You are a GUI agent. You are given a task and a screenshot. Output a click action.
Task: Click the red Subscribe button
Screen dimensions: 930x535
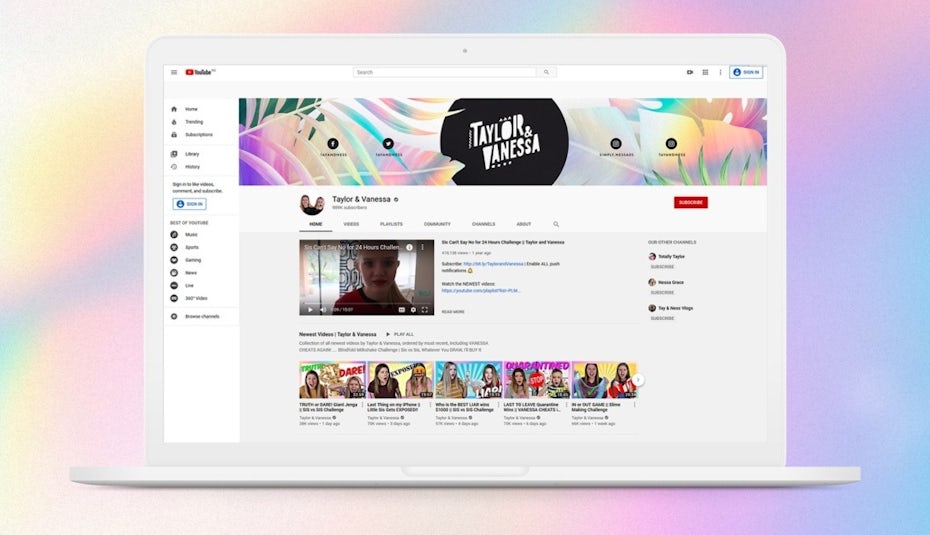pos(690,202)
